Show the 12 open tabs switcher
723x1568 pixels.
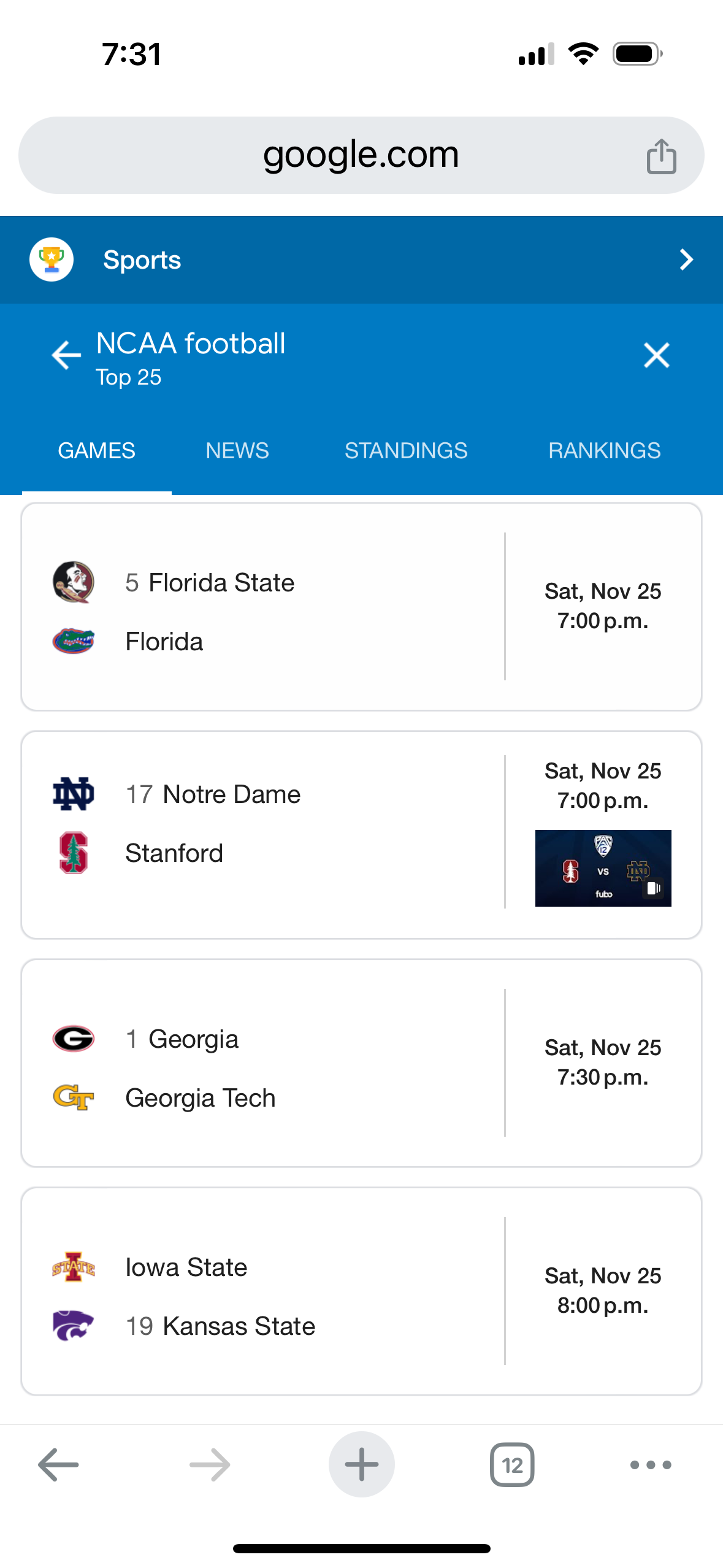512,1464
